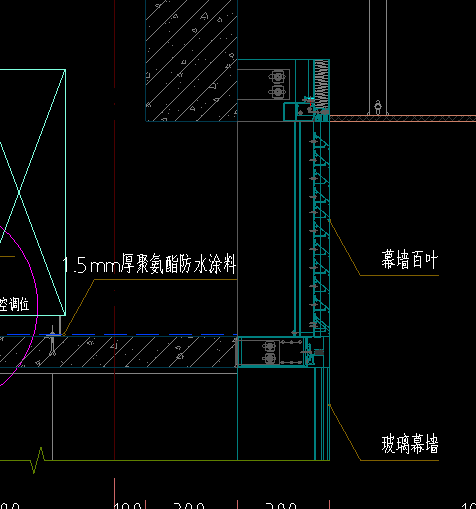The height and width of the screenshot is (509, 476).
Task: Select the text '1.5mm厚聚氨酯防水涂料'
Action: pyautogui.click(x=149, y=264)
